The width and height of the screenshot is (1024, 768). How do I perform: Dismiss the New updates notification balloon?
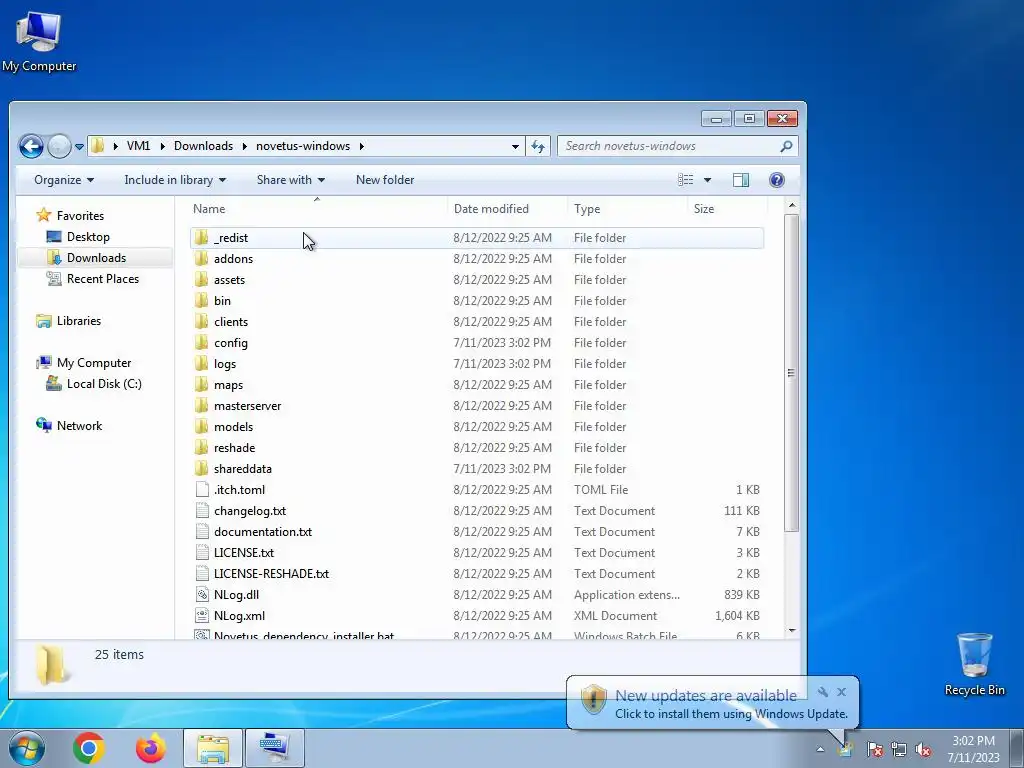pos(842,692)
